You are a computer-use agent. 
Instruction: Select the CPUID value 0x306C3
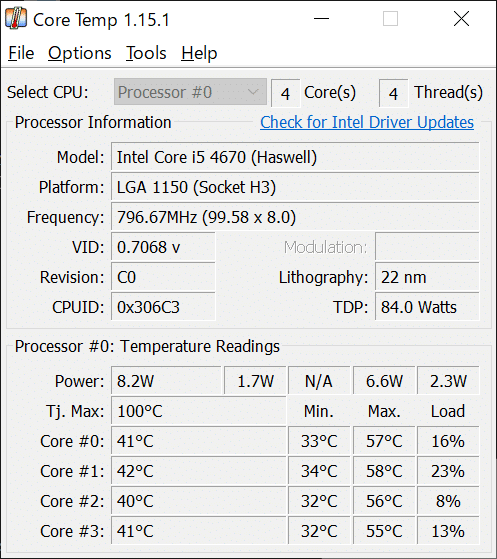point(163,306)
